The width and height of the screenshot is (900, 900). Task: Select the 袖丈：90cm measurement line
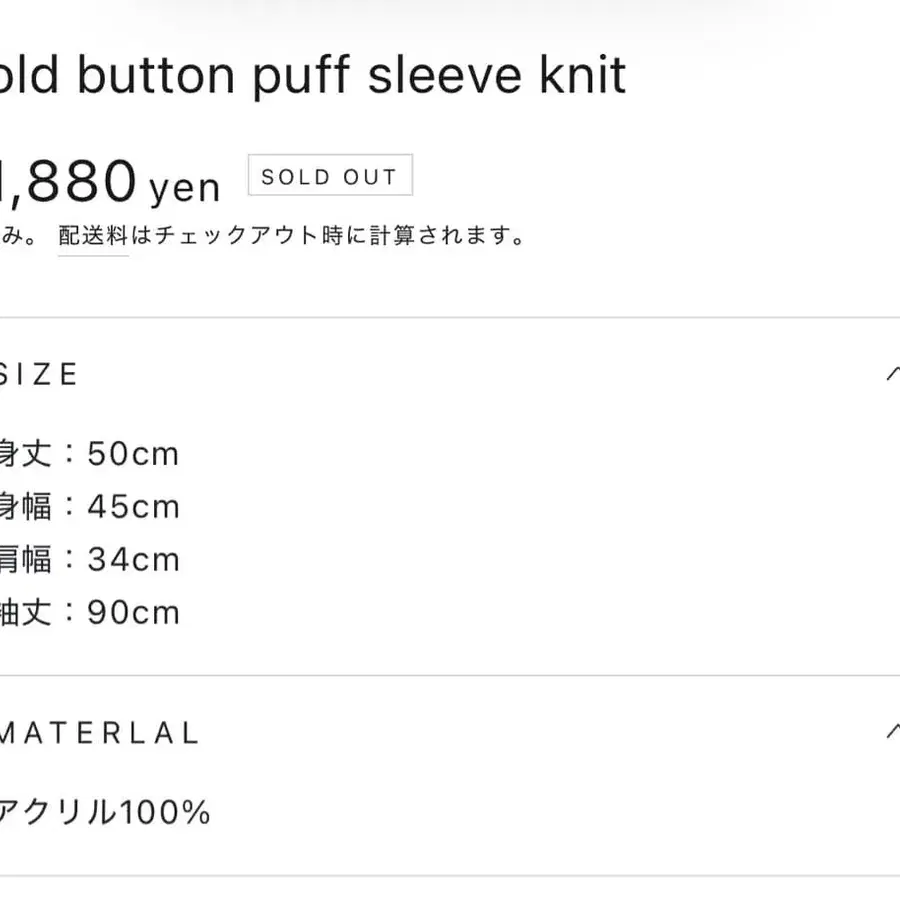(x=88, y=612)
